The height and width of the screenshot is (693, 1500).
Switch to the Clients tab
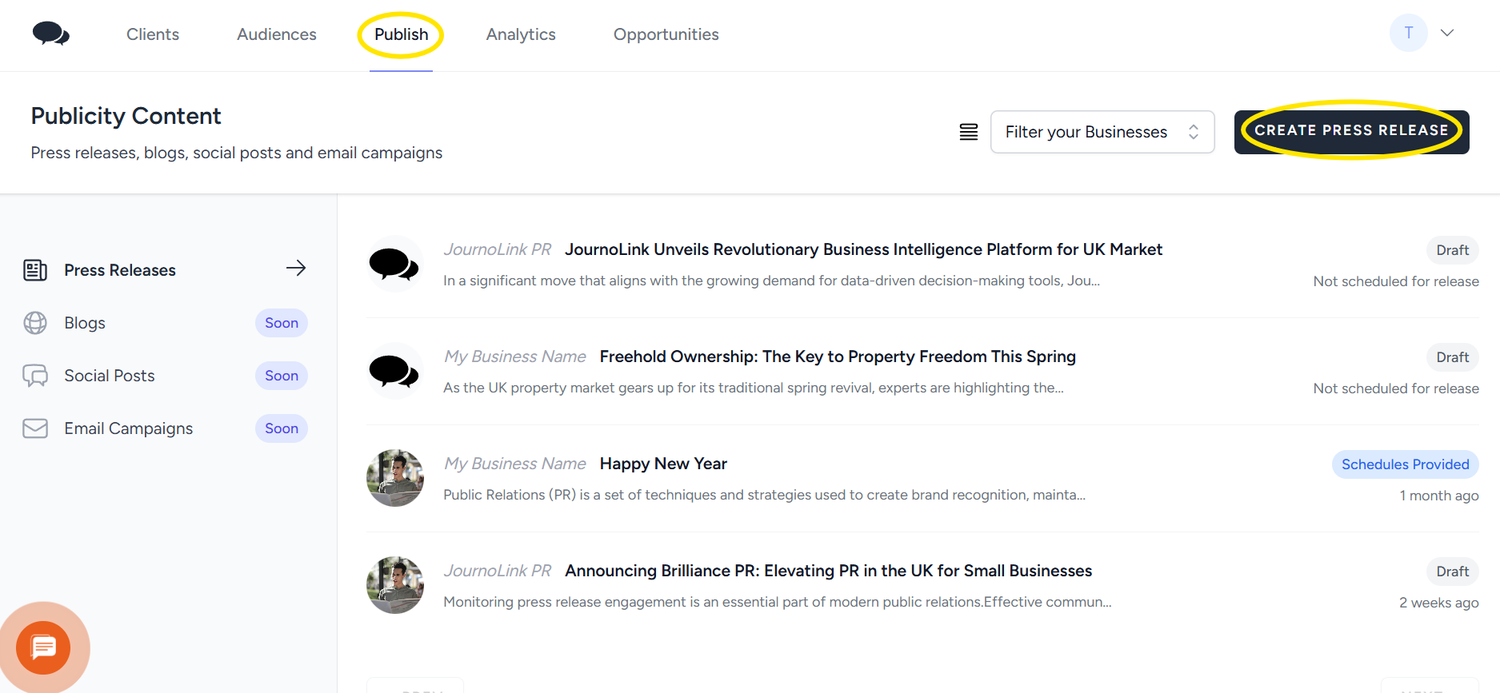tap(153, 34)
